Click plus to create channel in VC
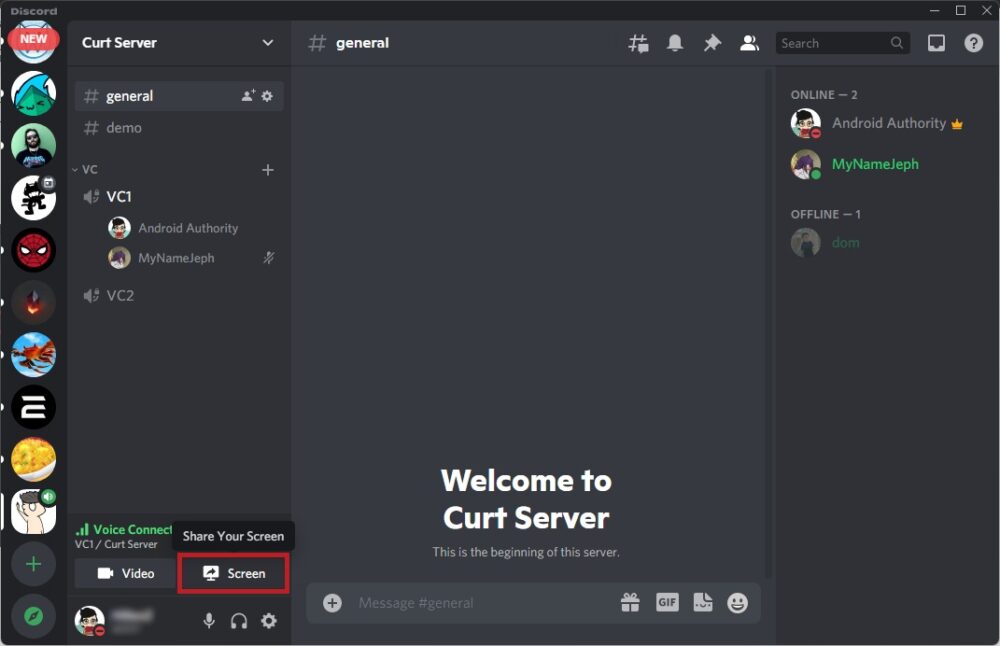Viewport: 1000px width, 646px height. (268, 170)
